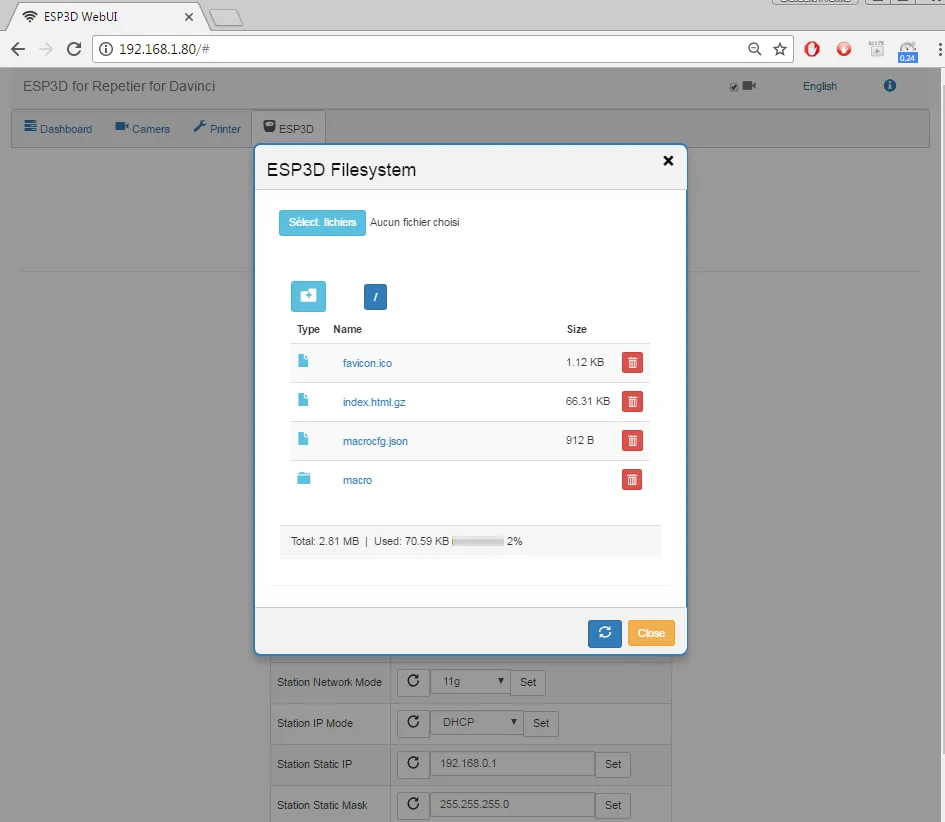Toggle the camera checkbox in header
The width and height of the screenshot is (945, 822).
pos(734,87)
